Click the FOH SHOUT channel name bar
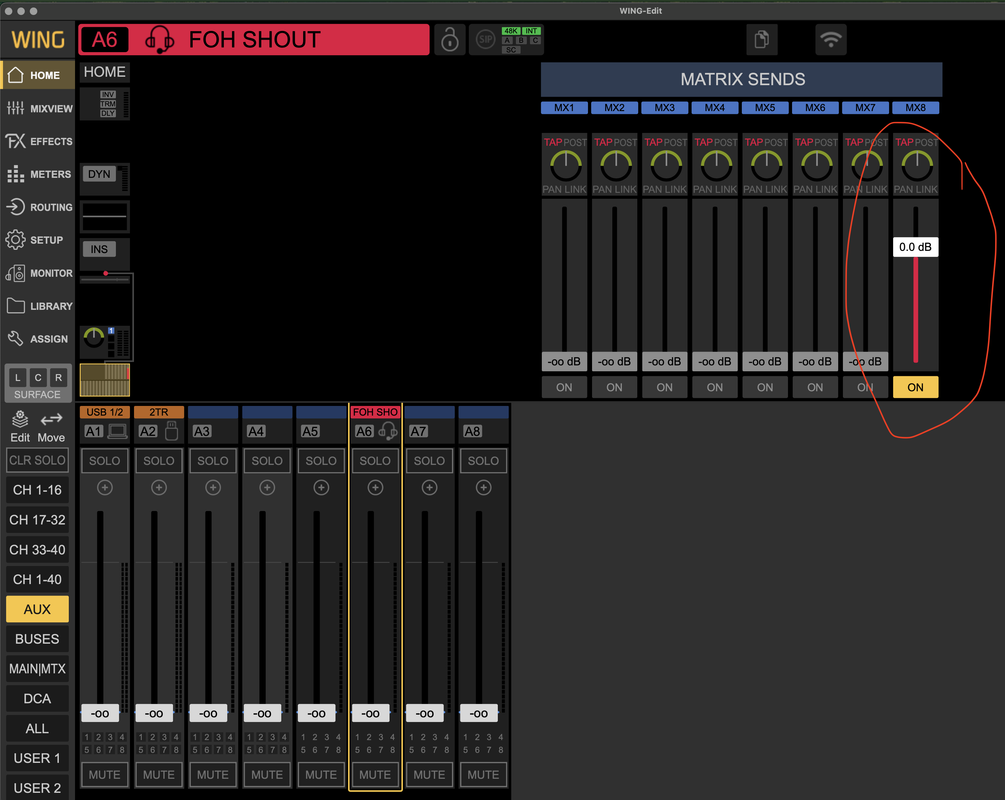Screen dimensions: 1005x800 (x=254, y=40)
